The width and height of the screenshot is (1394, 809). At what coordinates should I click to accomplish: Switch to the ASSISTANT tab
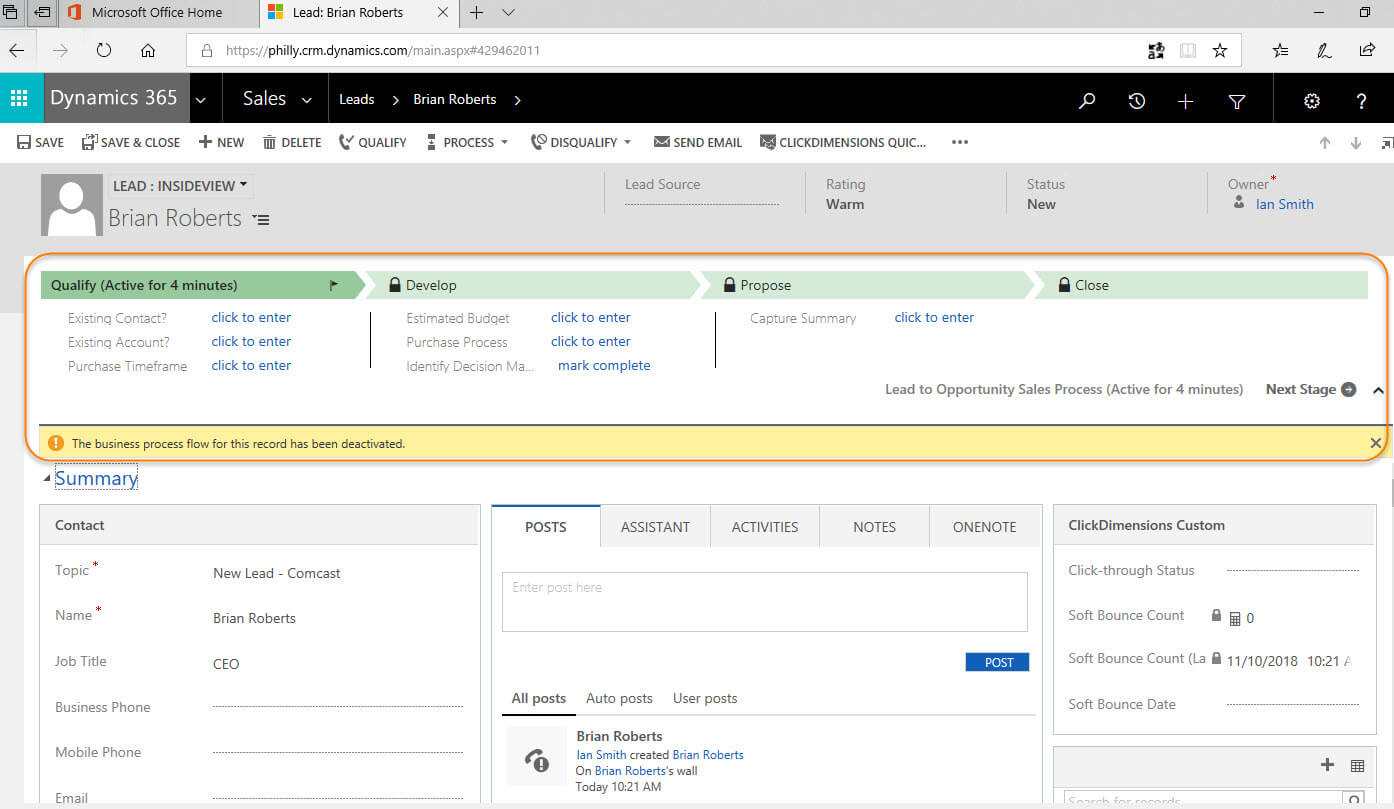(655, 527)
